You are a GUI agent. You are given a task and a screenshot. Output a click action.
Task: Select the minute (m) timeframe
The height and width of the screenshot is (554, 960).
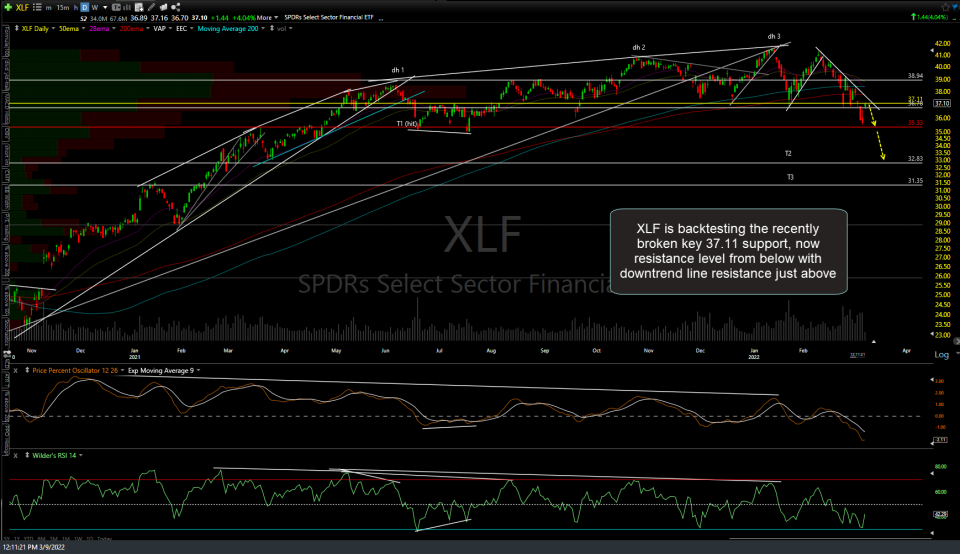pyautogui.click(x=48, y=7)
